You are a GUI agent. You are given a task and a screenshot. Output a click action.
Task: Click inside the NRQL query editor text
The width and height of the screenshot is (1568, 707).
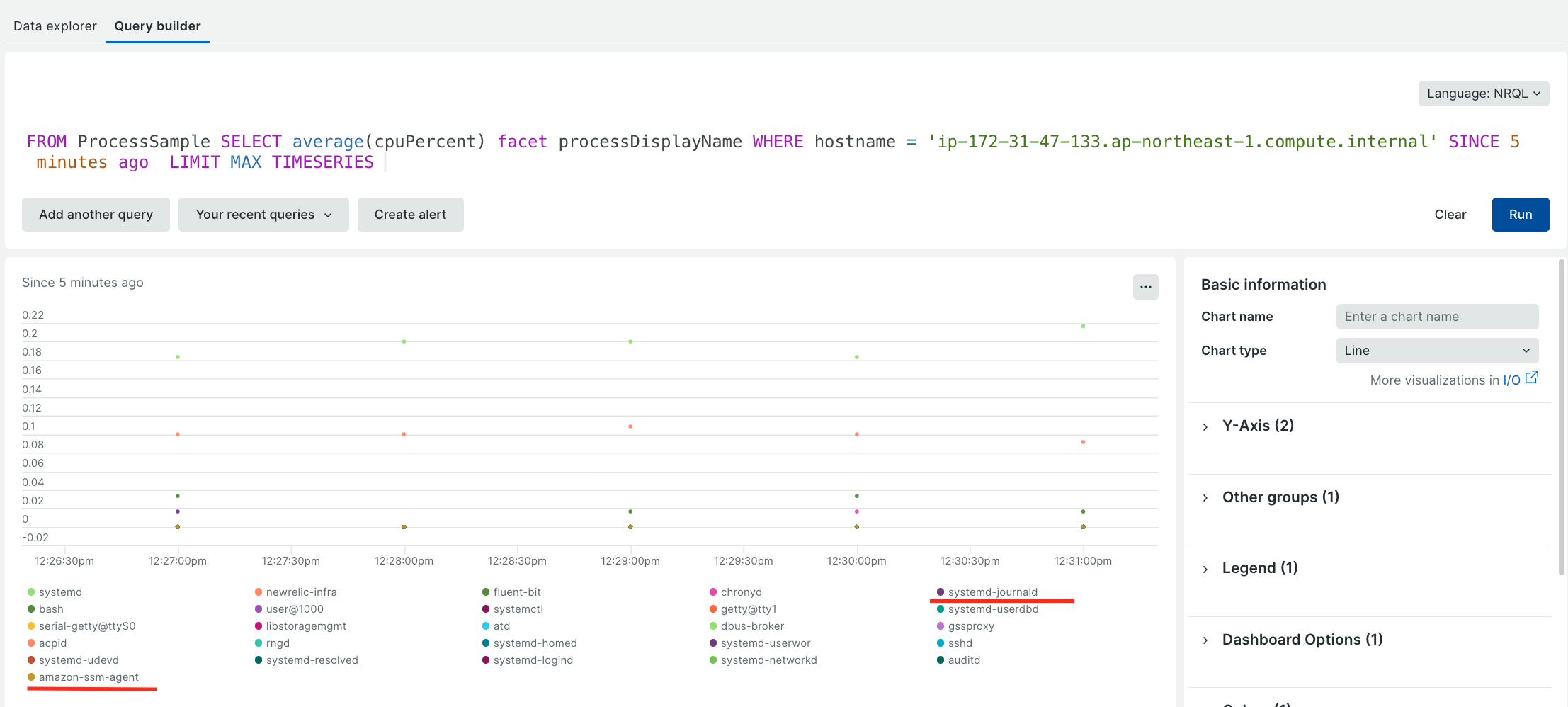pyautogui.click(x=772, y=152)
